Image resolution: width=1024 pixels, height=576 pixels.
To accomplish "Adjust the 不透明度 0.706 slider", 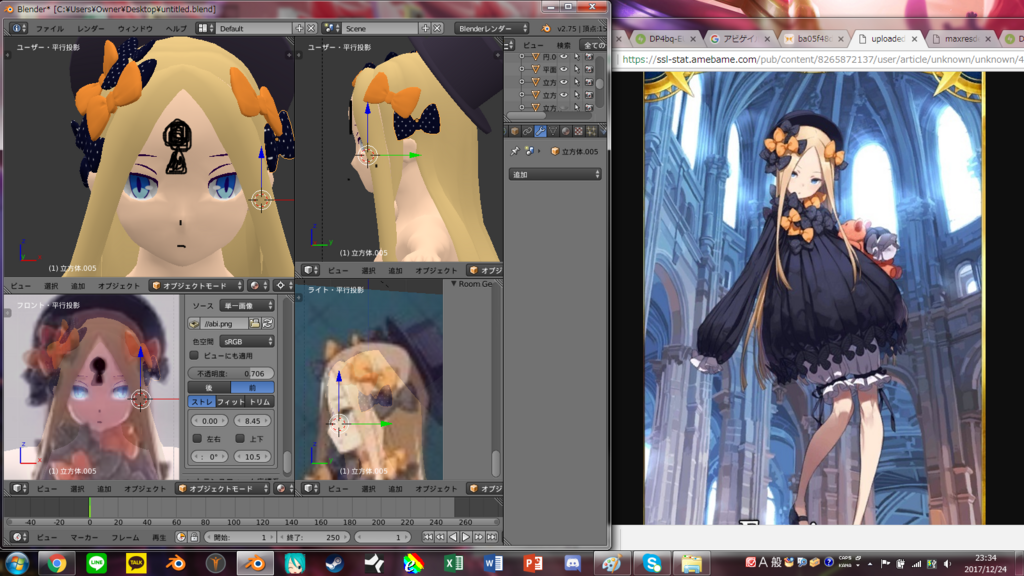I will click(231, 374).
